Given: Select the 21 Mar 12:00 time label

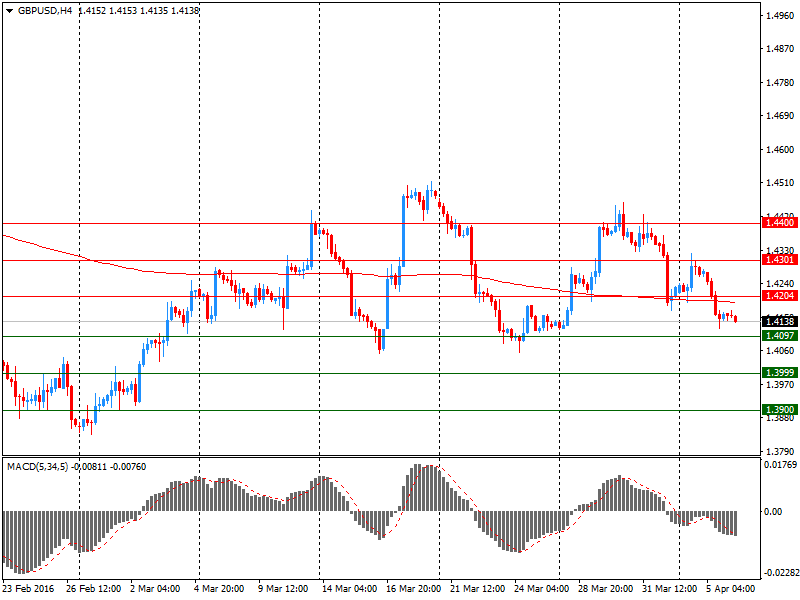Looking at the screenshot, I should 478,588.
